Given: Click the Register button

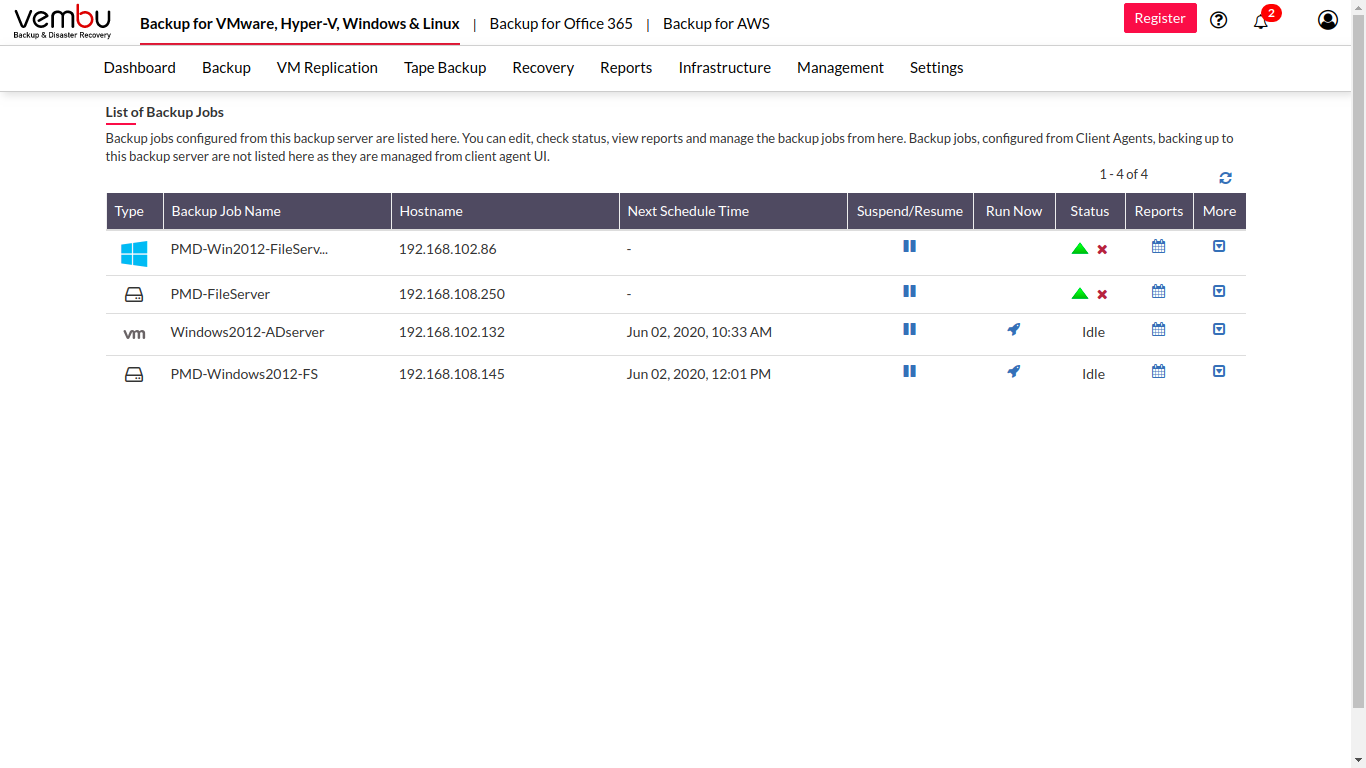Looking at the screenshot, I should click(x=1160, y=19).
